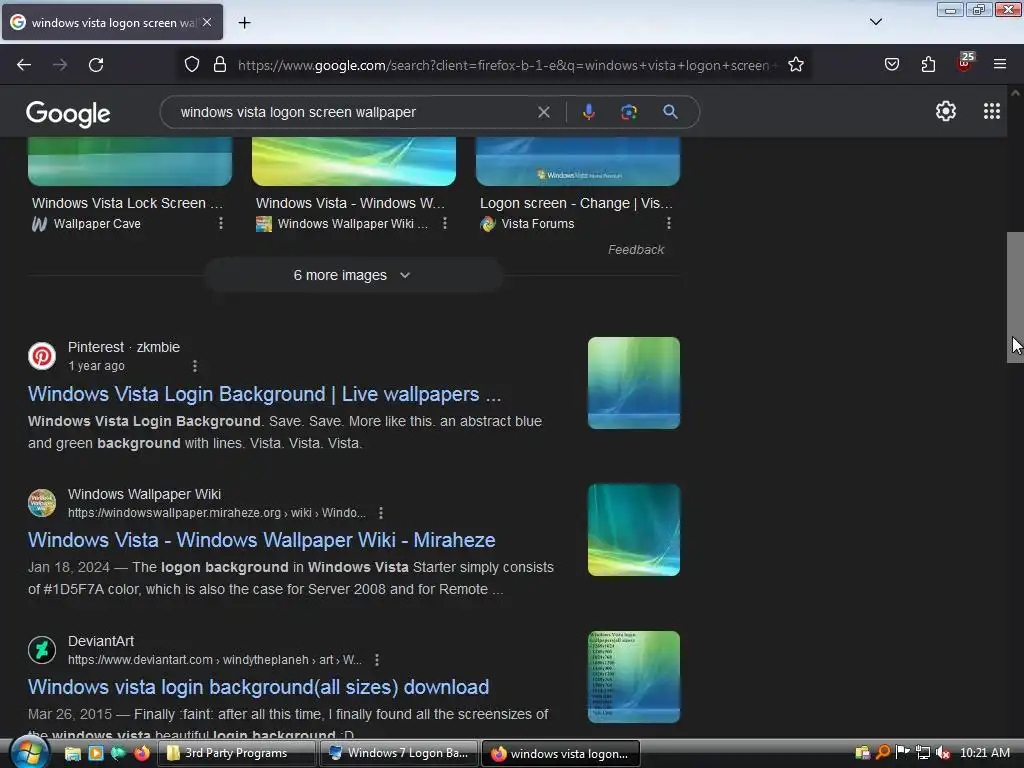Screen dimensions: 1024x768
Task: Launch Firefox from quick launch
Action: click(142, 753)
